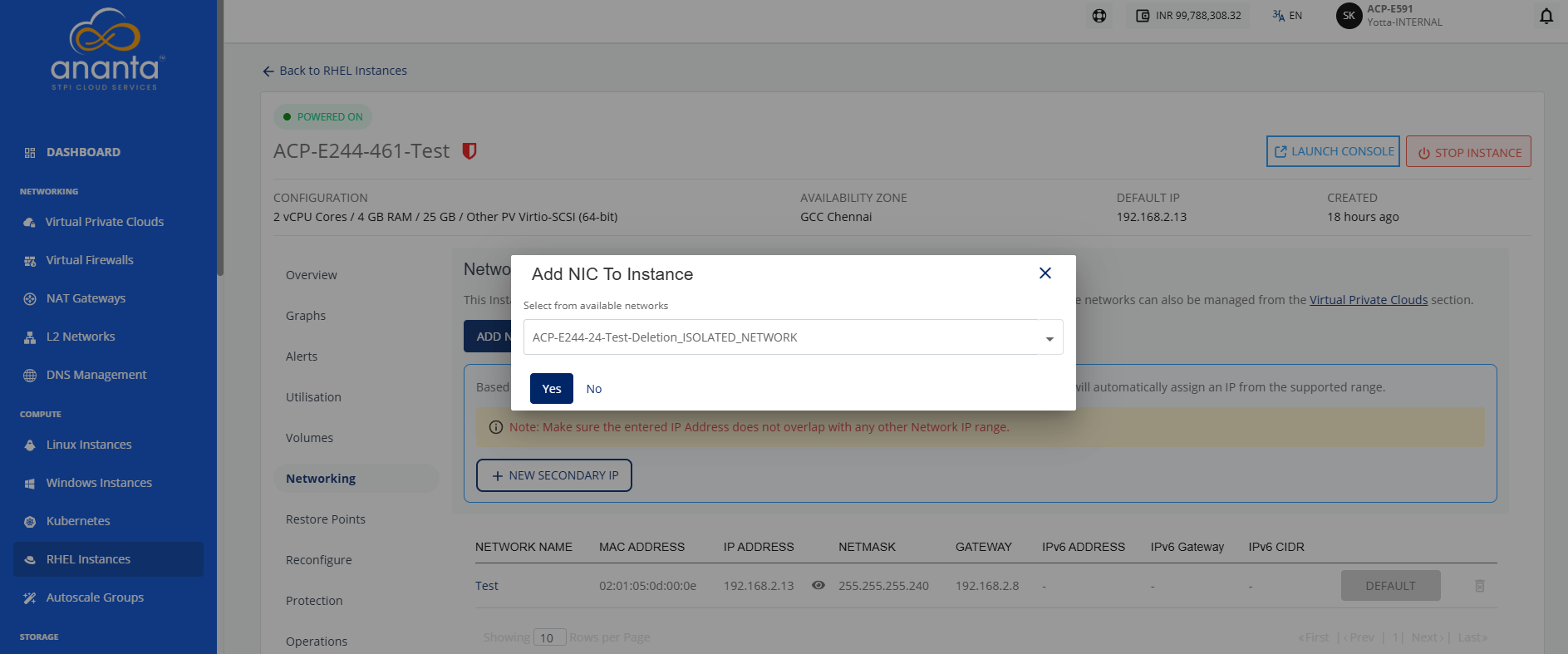This screenshot has height=654, width=1568.
Task: Stop the instance
Action: point(1468,152)
